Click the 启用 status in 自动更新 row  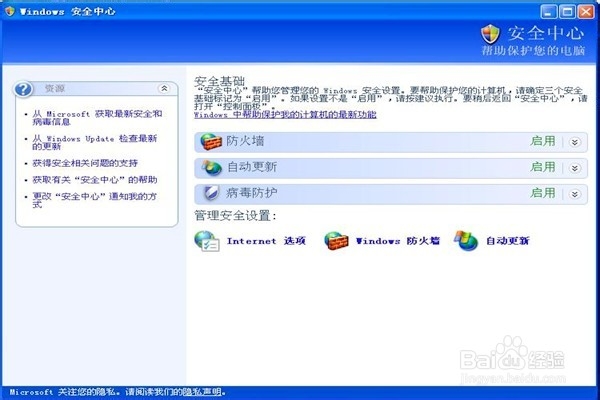point(543,167)
